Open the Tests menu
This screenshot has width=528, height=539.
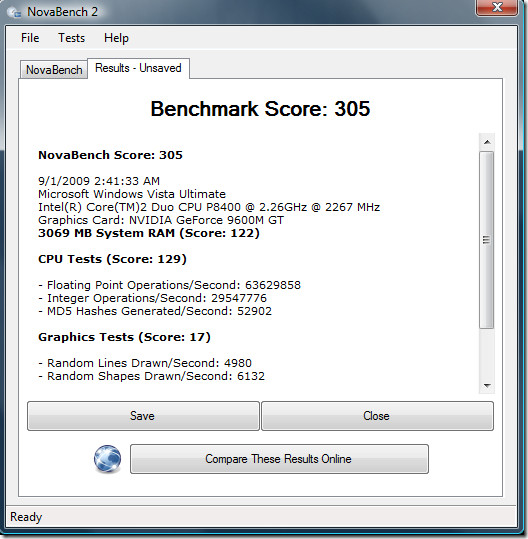click(x=72, y=38)
